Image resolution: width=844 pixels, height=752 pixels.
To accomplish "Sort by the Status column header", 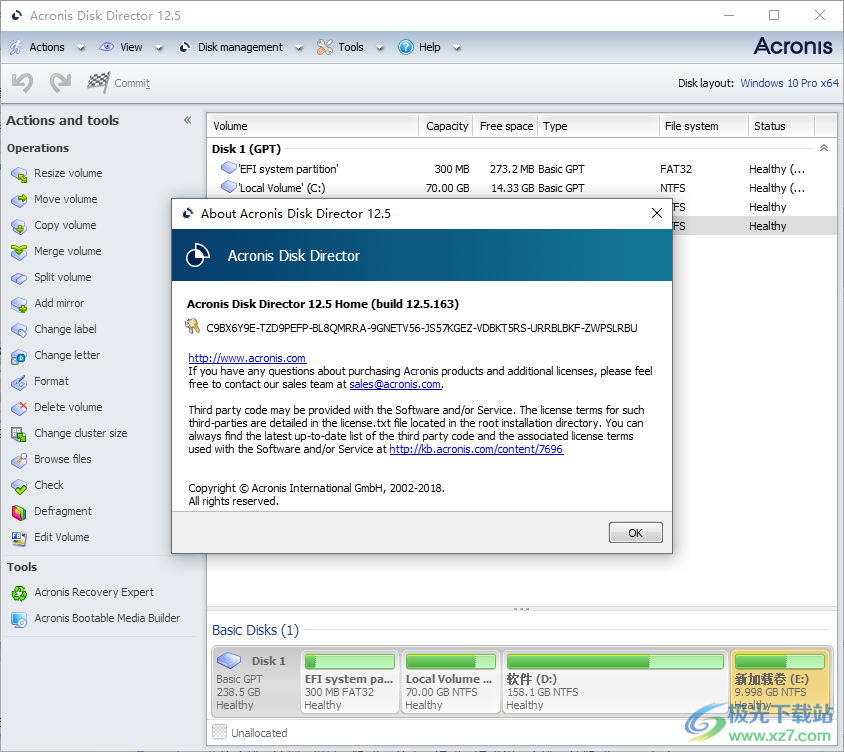I will coord(782,126).
